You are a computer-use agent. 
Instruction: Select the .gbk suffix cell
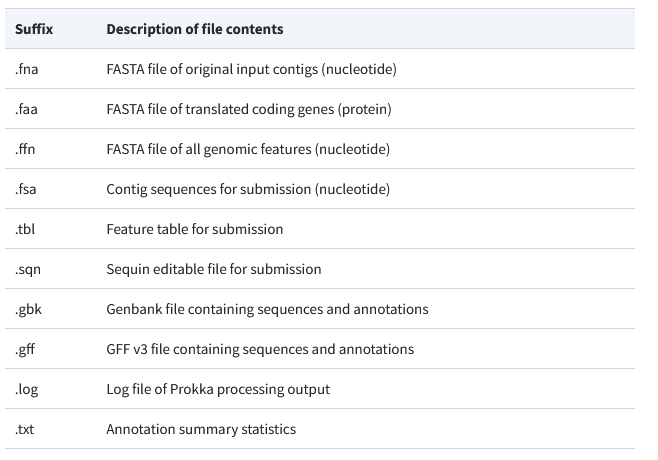click(x=28, y=309)
